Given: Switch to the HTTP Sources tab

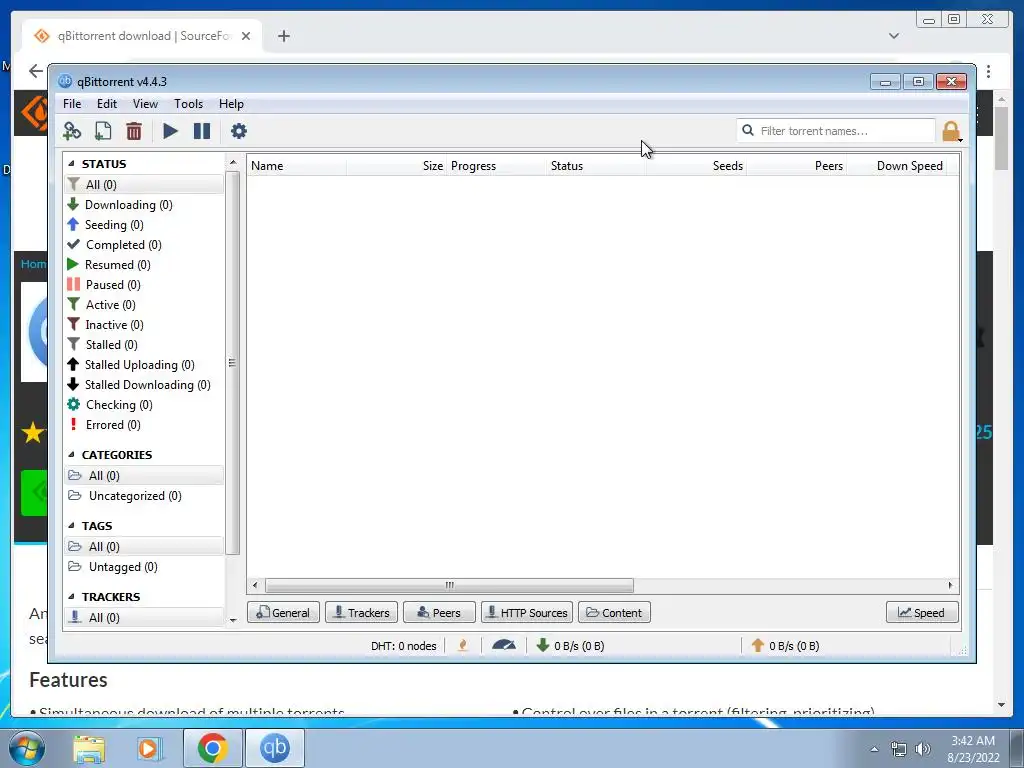Looking at the screenshot, I should [x=527, y=613].
